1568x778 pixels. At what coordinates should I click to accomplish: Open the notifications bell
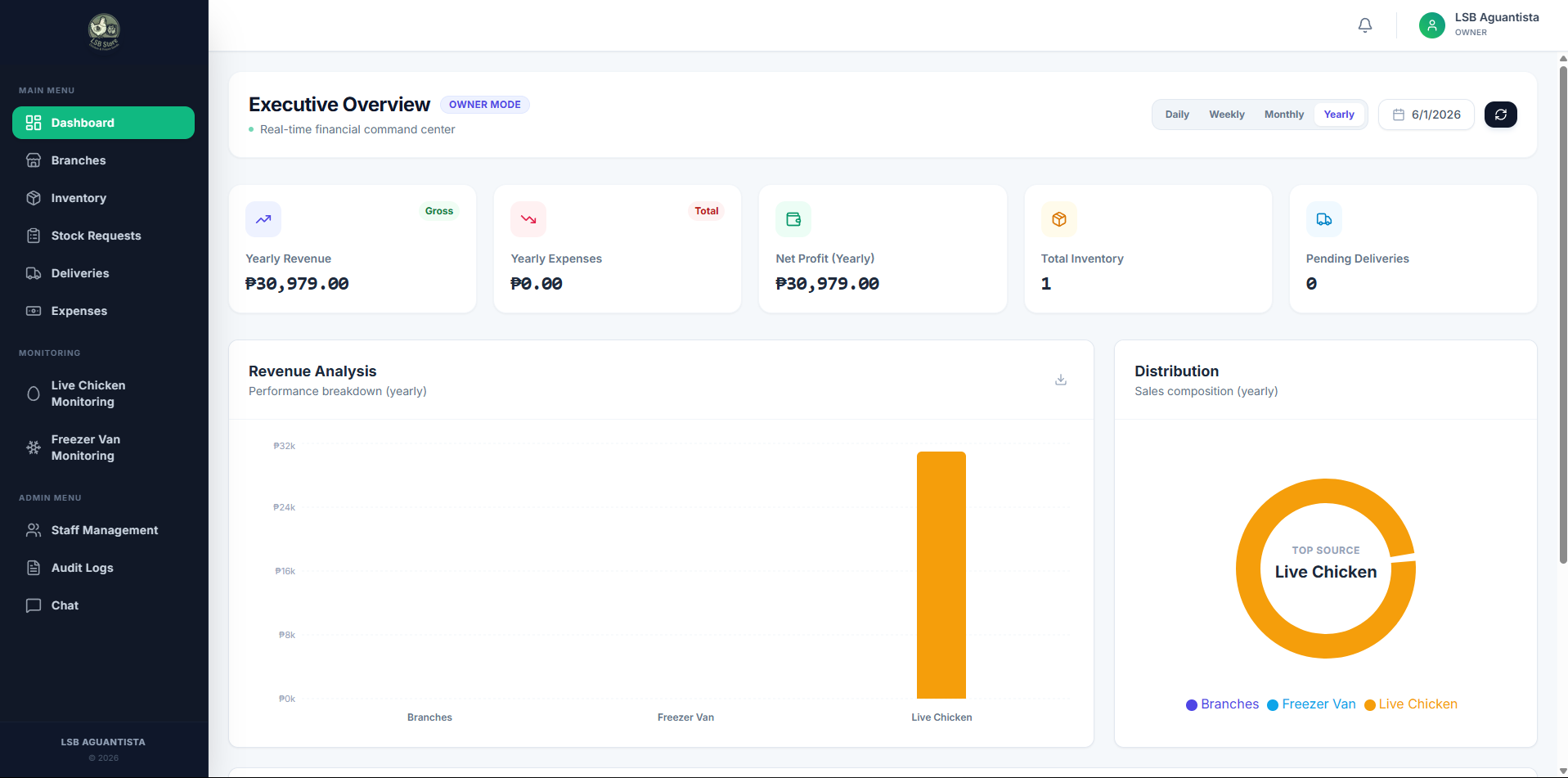coord(1365,25)
